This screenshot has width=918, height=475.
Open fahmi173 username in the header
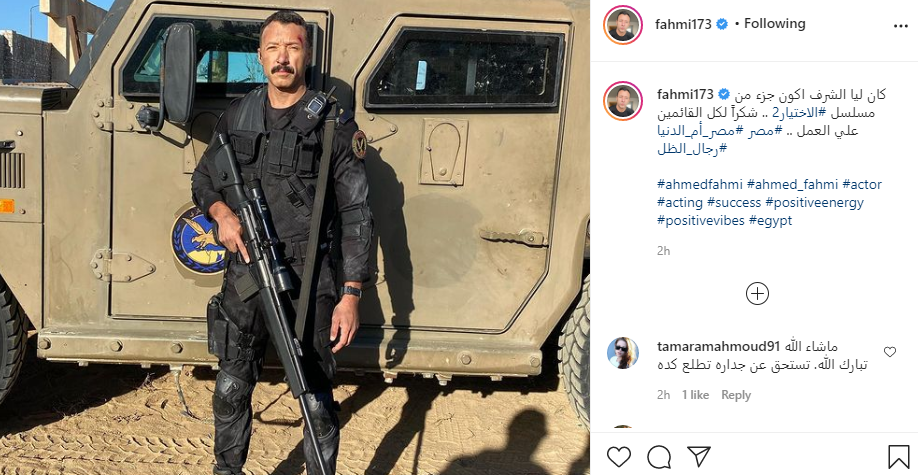[x=683, y=24]
